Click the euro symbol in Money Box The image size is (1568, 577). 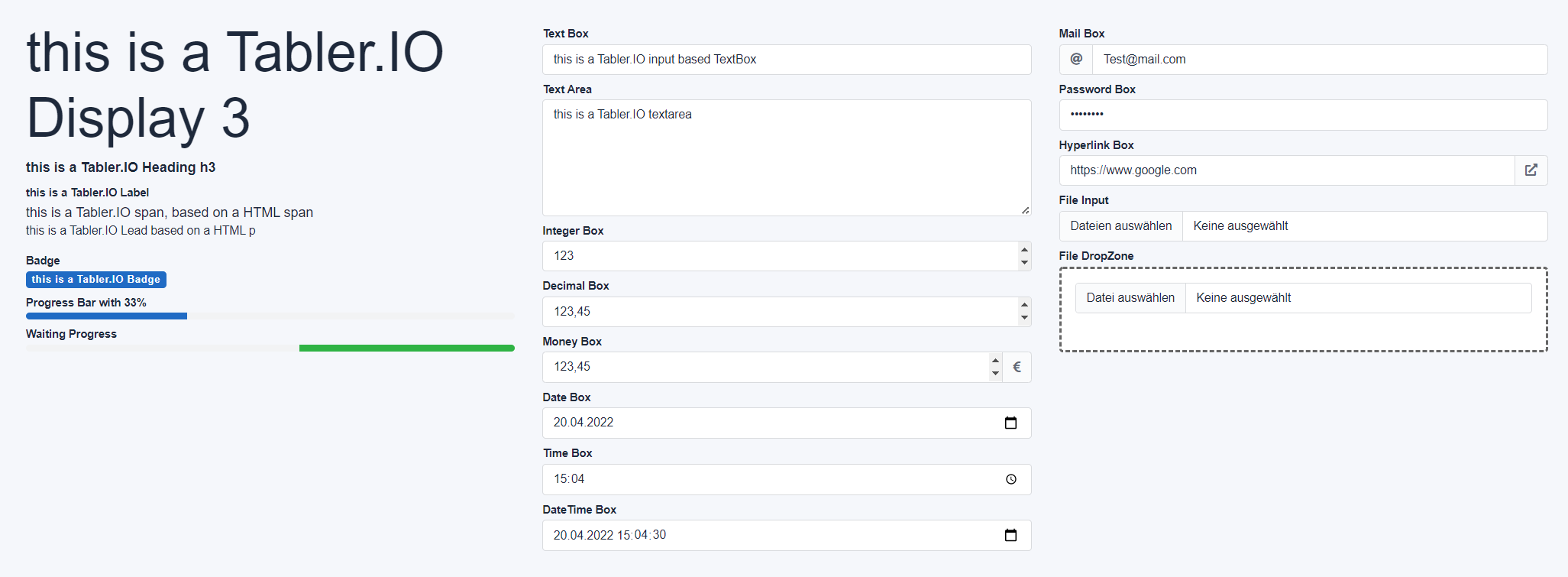pyautogui.click(x=1017, y=367)
